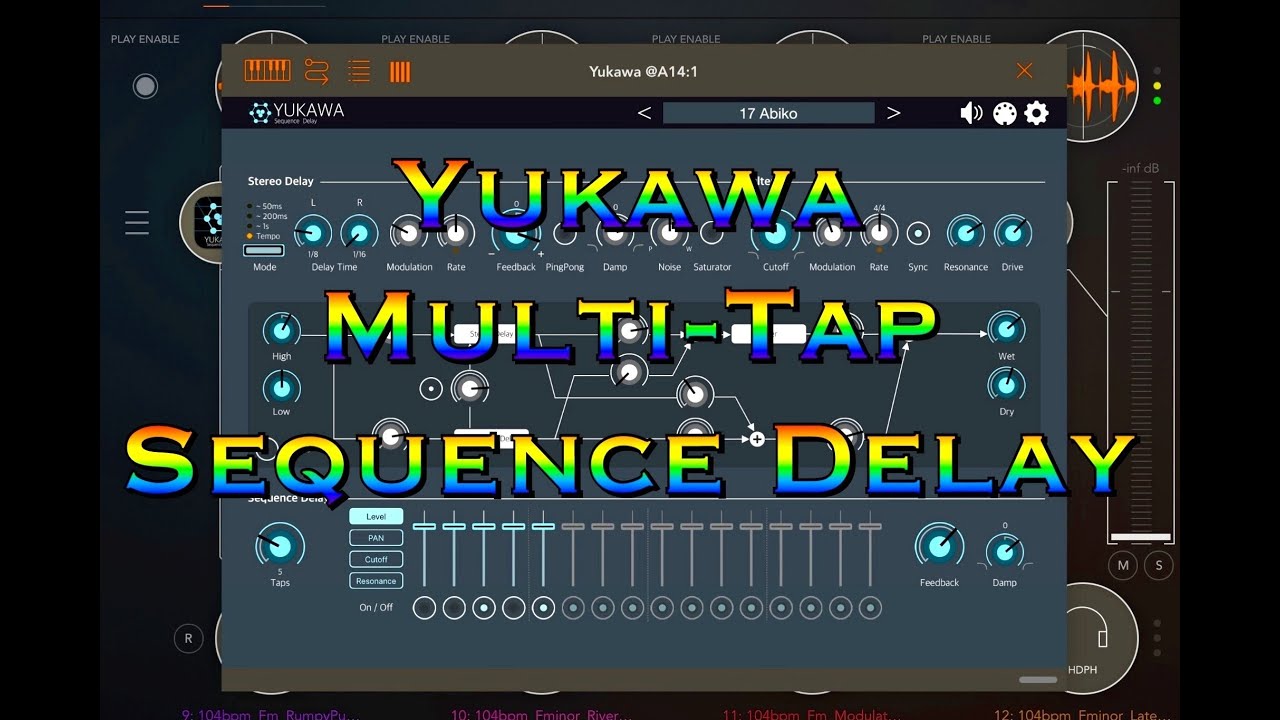Select the PAN tab for sequence sliders

pos(376,538)
